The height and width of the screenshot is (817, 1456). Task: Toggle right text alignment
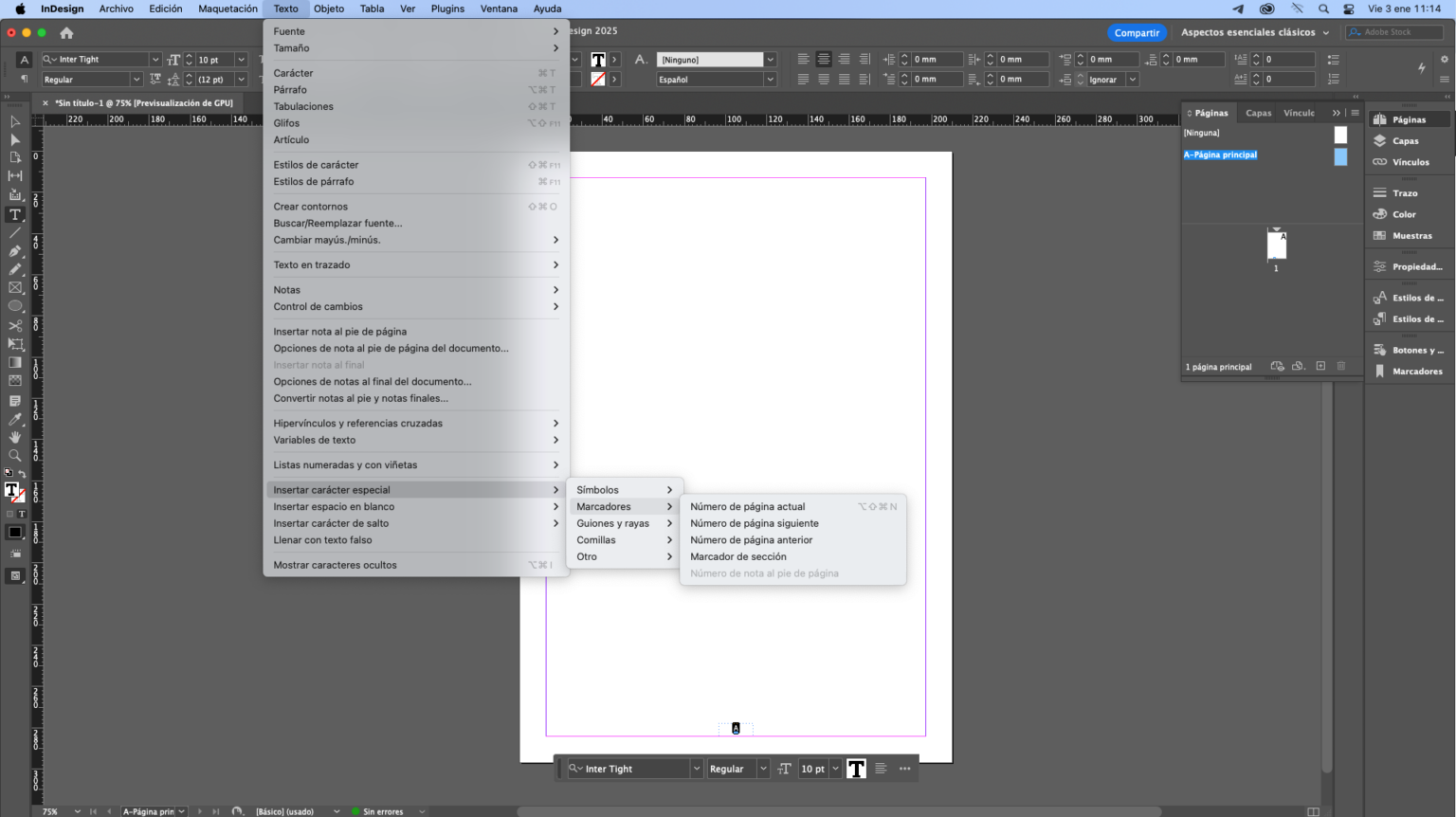(845, 59)
